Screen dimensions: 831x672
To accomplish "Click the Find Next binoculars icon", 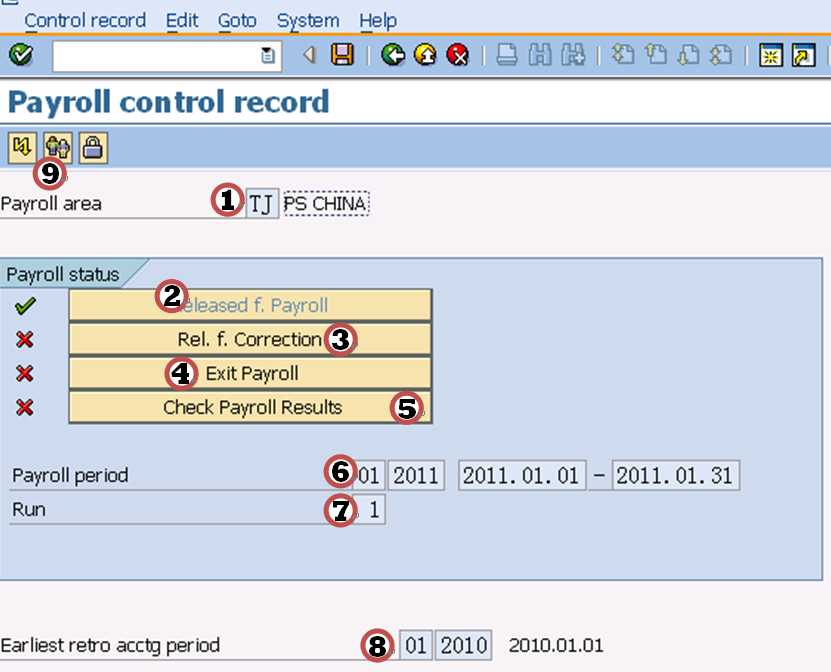I will click(x=573, y=55).
